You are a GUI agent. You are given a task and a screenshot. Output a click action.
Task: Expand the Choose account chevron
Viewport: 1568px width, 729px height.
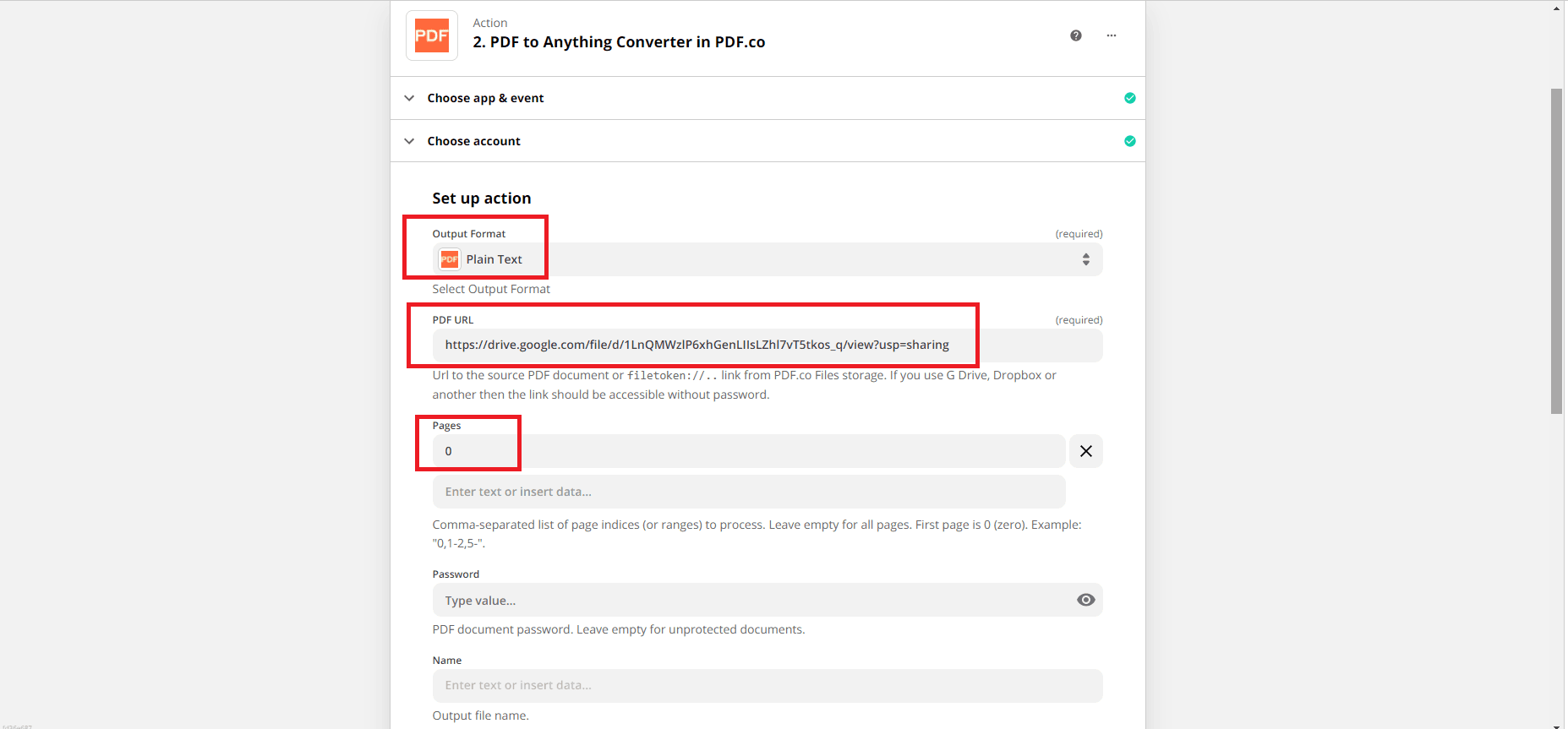pos(409,141)
